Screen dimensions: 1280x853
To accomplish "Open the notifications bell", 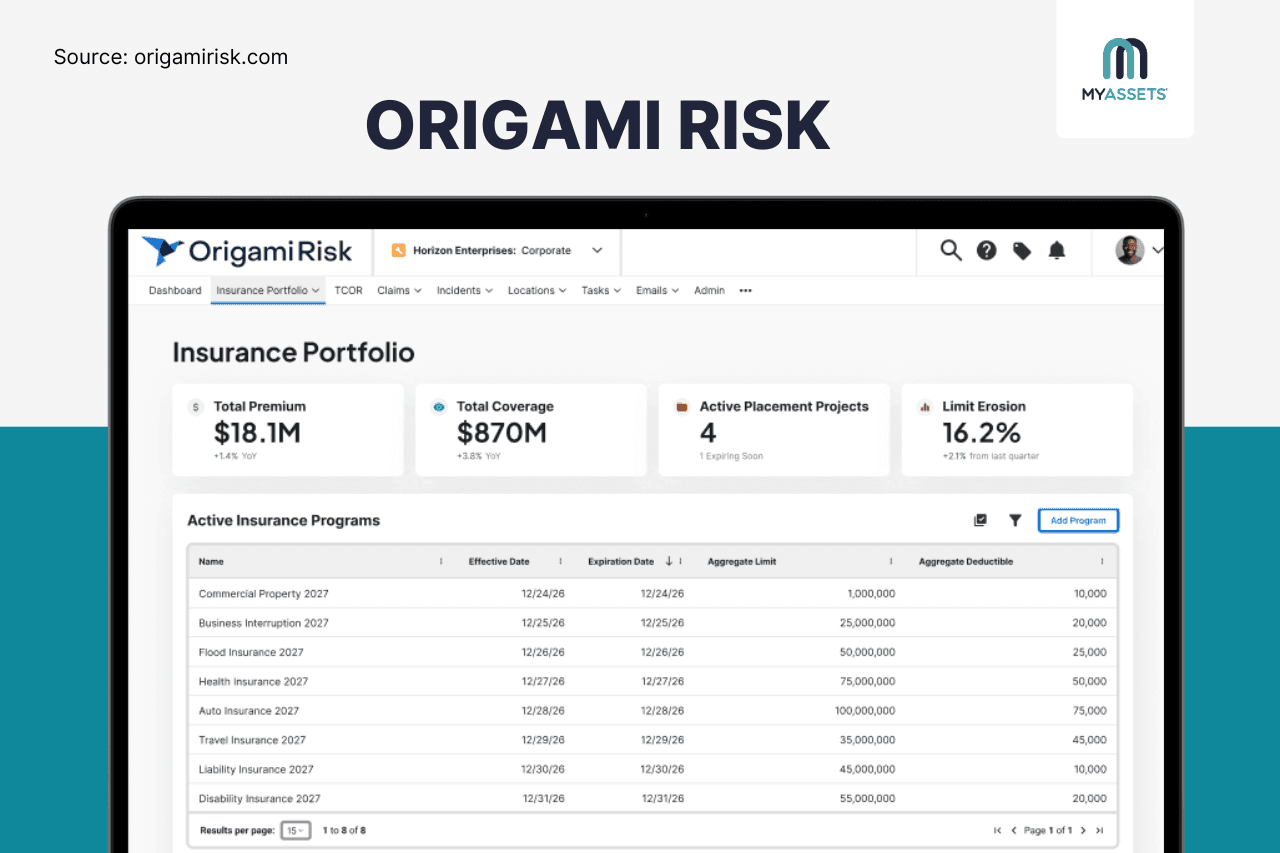I will 1057,251.
